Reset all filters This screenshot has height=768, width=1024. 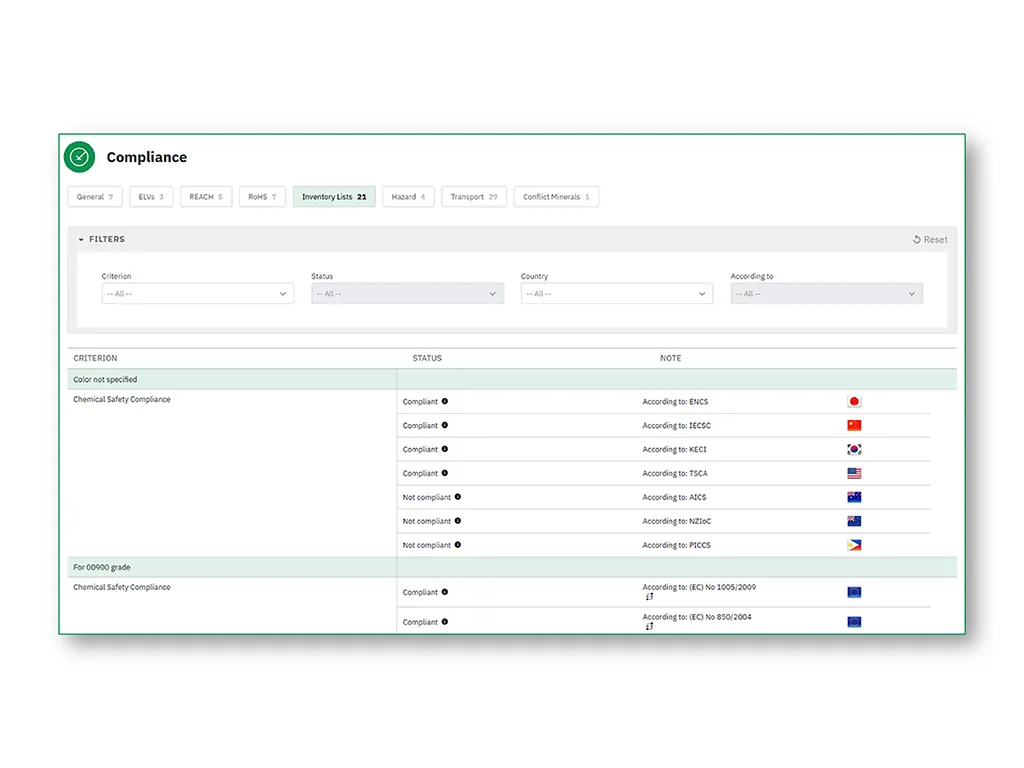pos(930,240)
